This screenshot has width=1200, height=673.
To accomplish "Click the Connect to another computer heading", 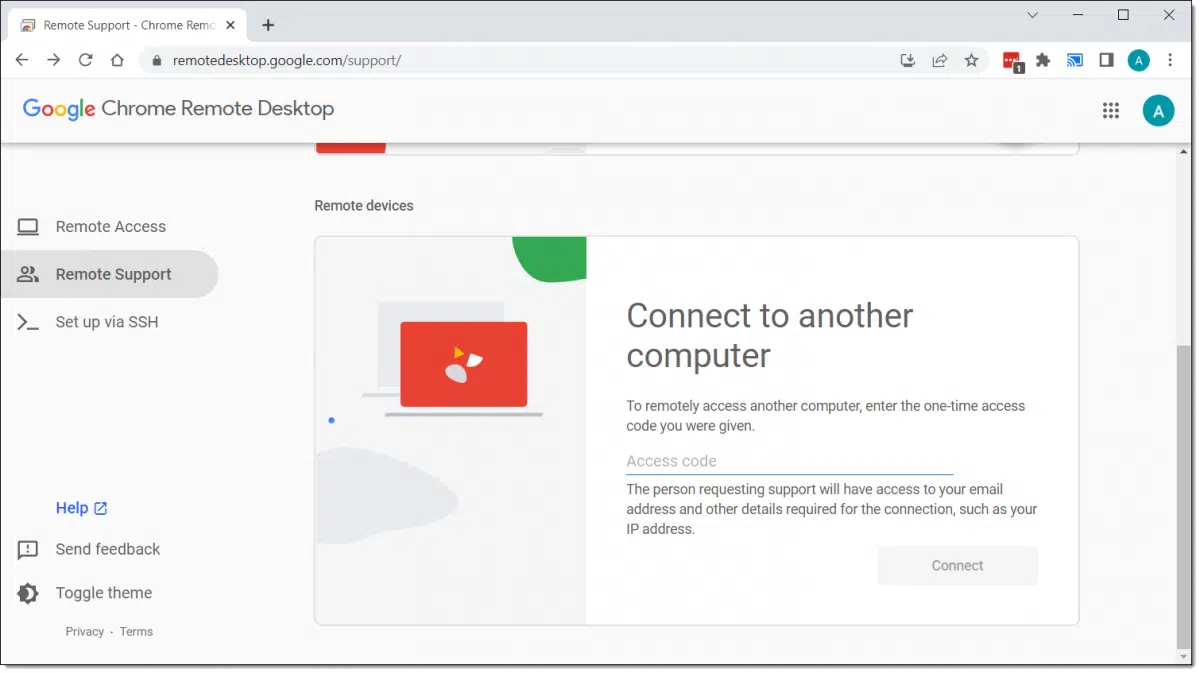I will pyautogui.click(x=769, y=335).
